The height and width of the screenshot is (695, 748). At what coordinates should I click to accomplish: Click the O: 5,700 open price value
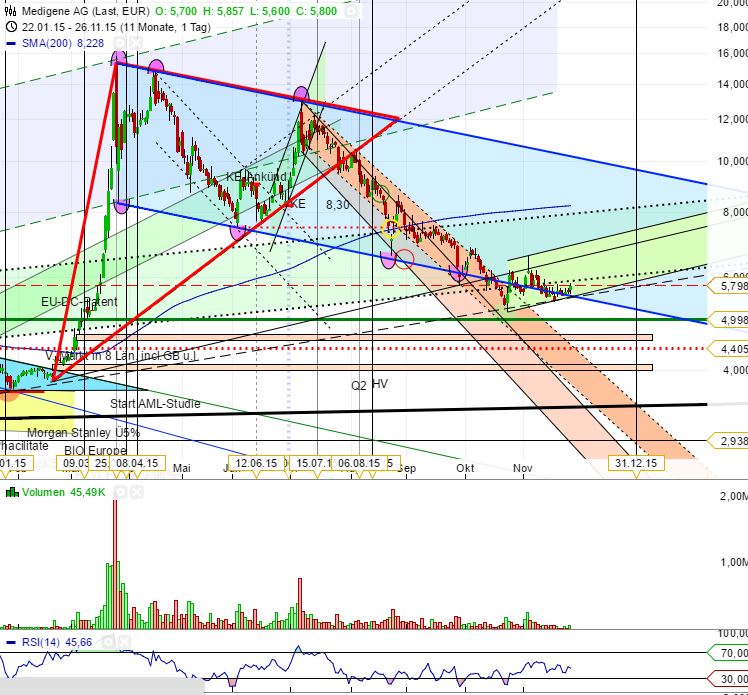[176, 11]
